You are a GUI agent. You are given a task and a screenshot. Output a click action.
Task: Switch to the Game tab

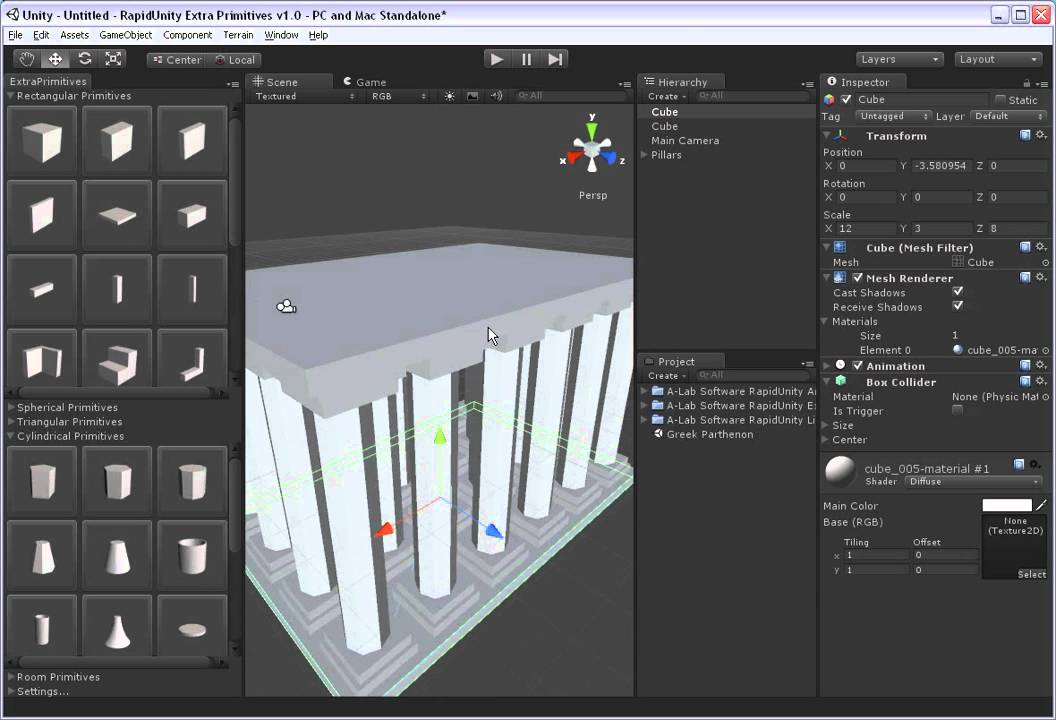pyautogui.click(x=365, y=82)
